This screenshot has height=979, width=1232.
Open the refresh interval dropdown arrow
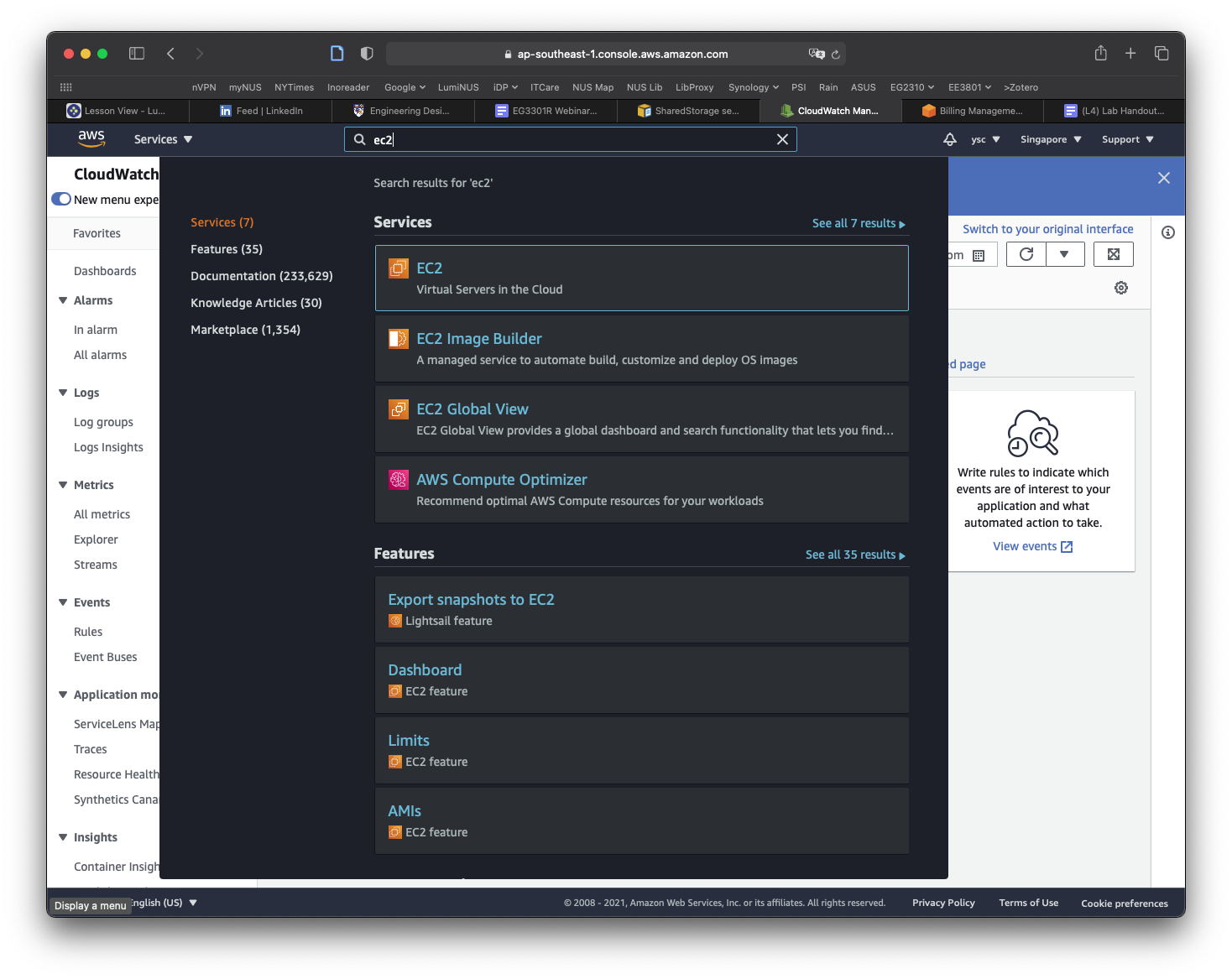point(1064,254)
